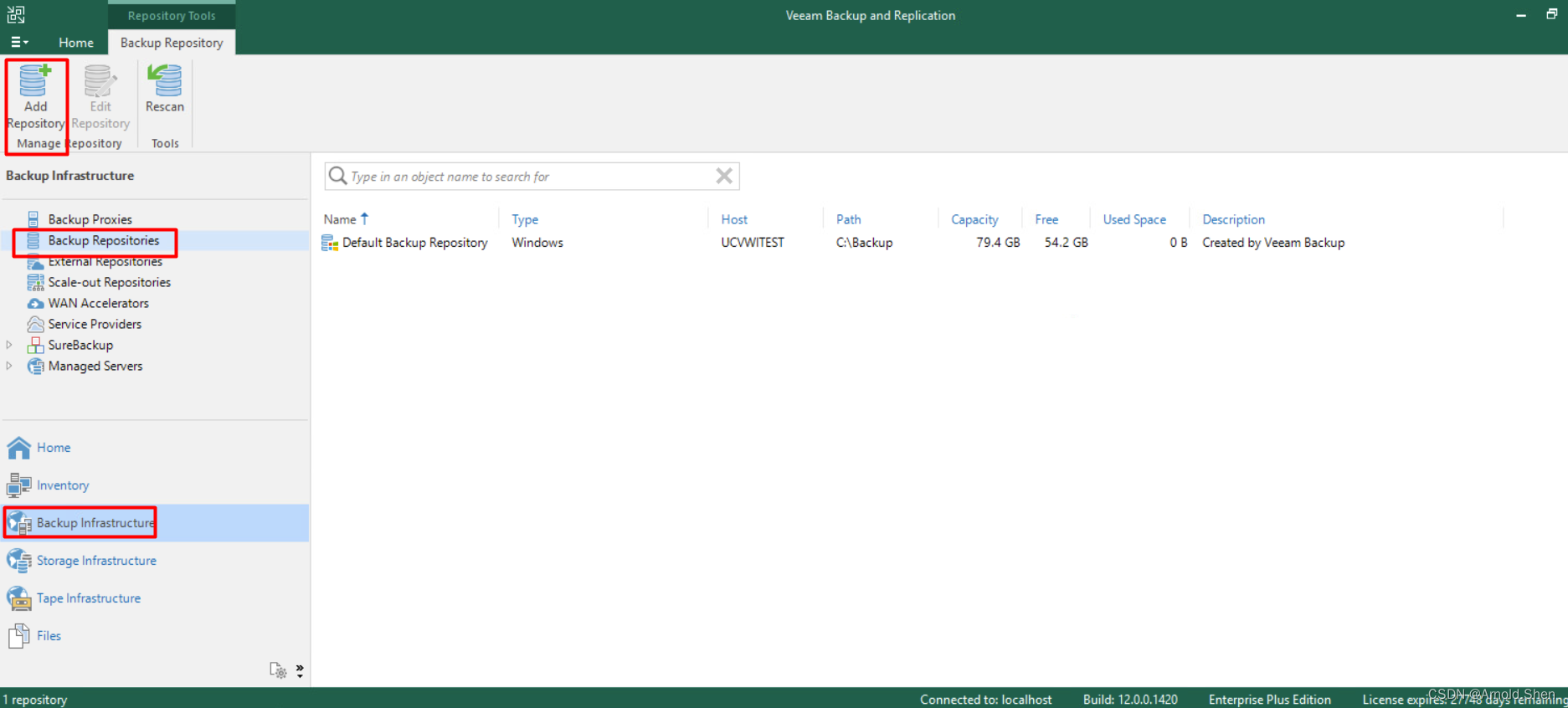The width and height of the screenshot is (1568, 708).
Task: Sort by the Name column header
Action: click(340, 219)
